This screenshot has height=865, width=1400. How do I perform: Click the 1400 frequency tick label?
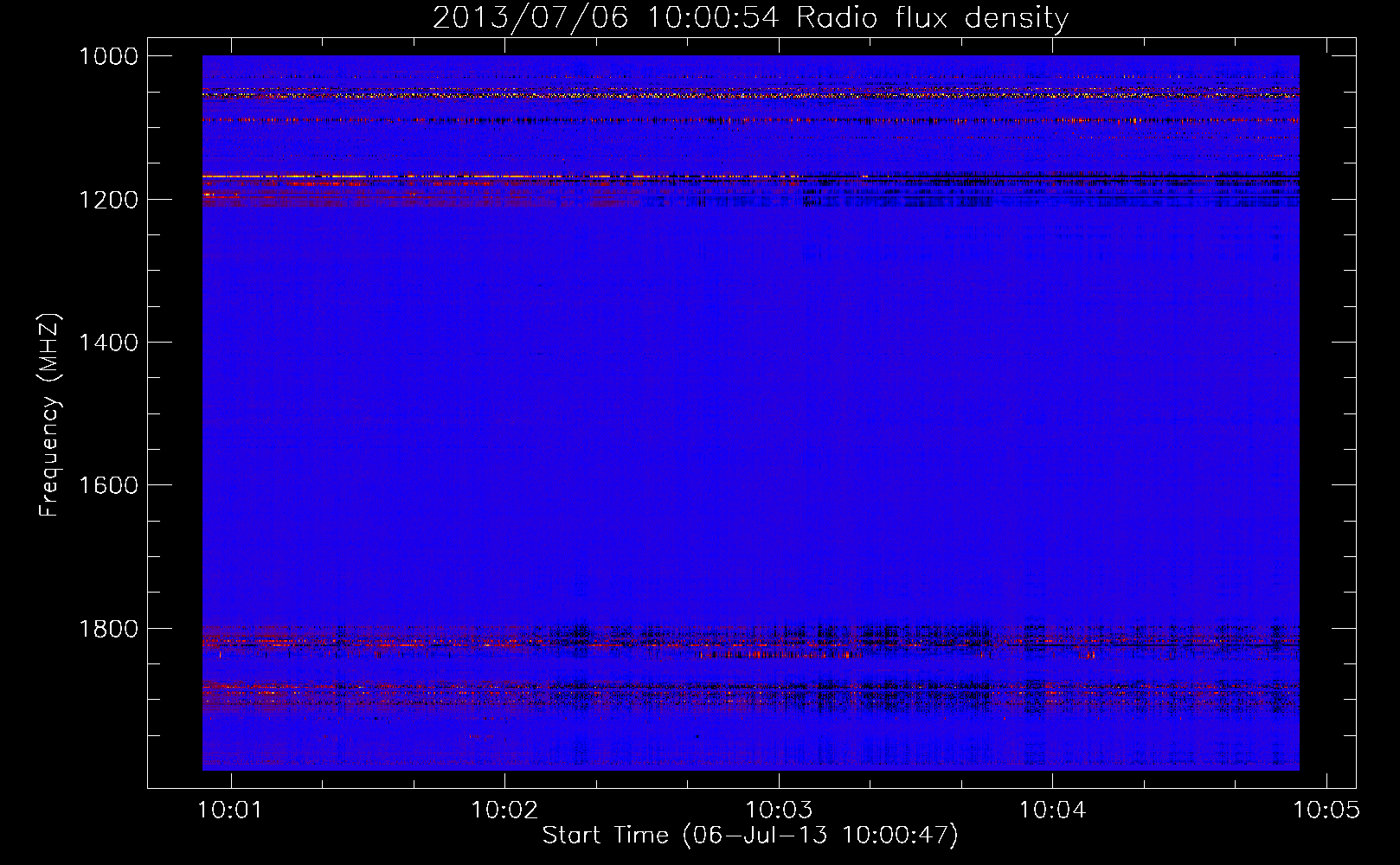pyautogui.click(x=108, y=343)
